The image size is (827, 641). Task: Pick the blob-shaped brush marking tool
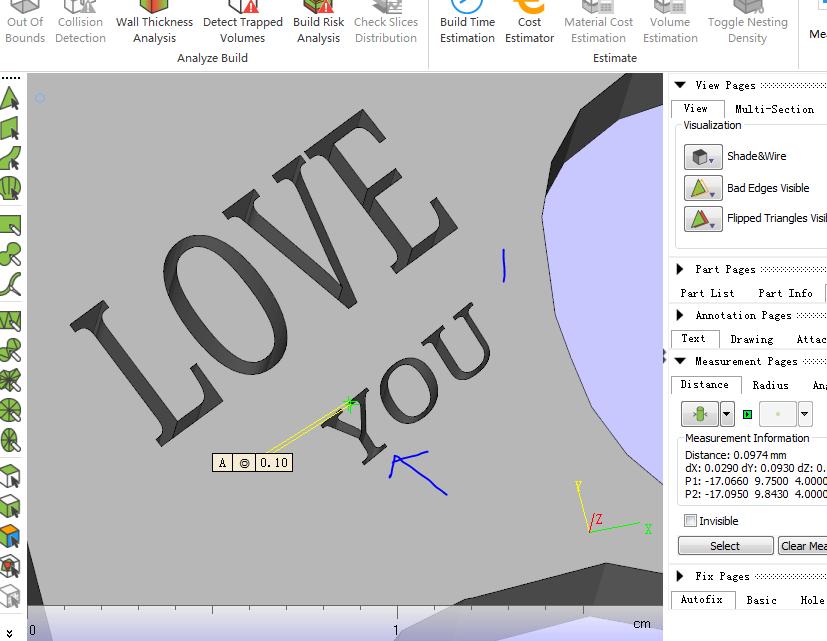[x=11, y=254]
